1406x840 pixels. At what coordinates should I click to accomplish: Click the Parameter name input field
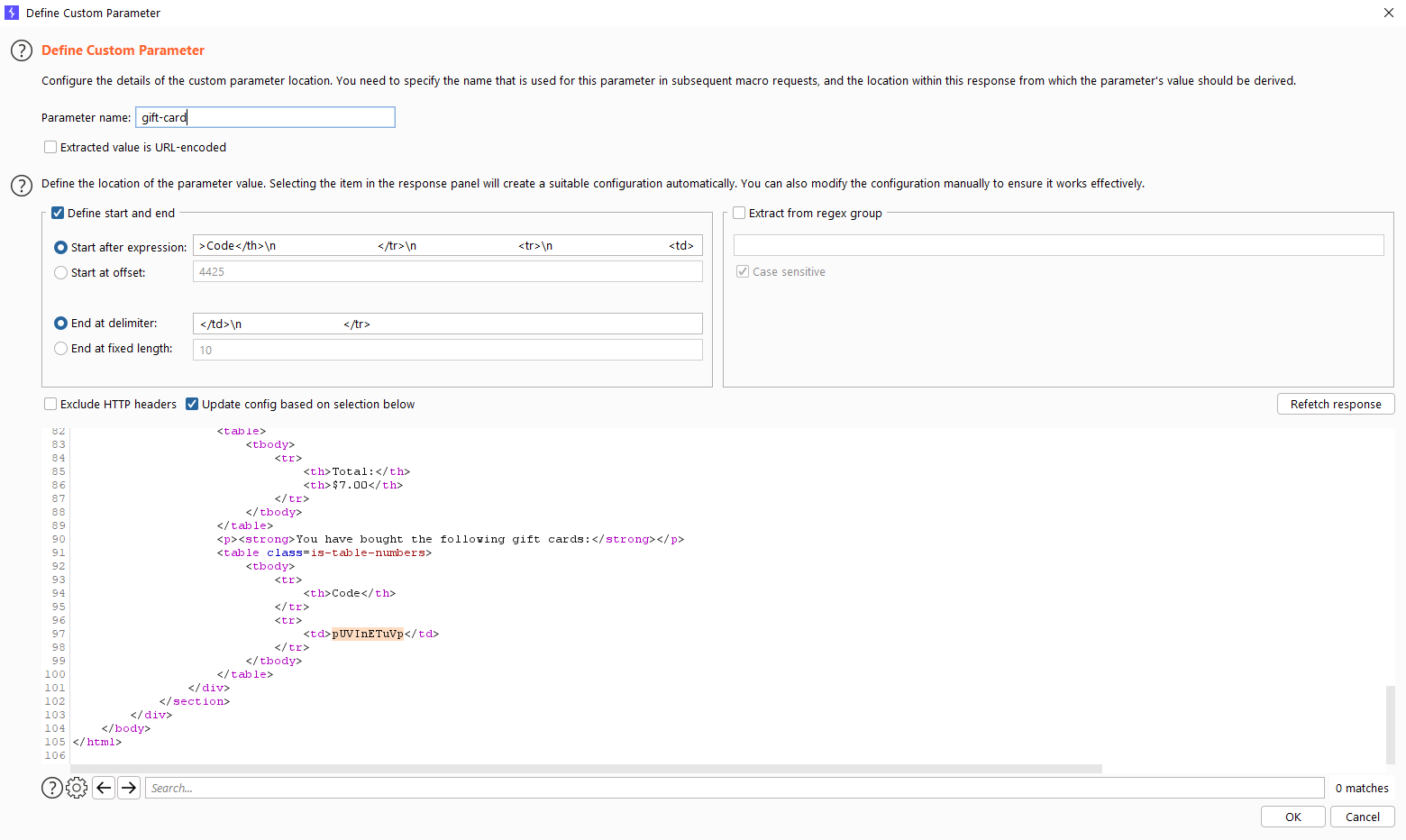click(265, 117)
